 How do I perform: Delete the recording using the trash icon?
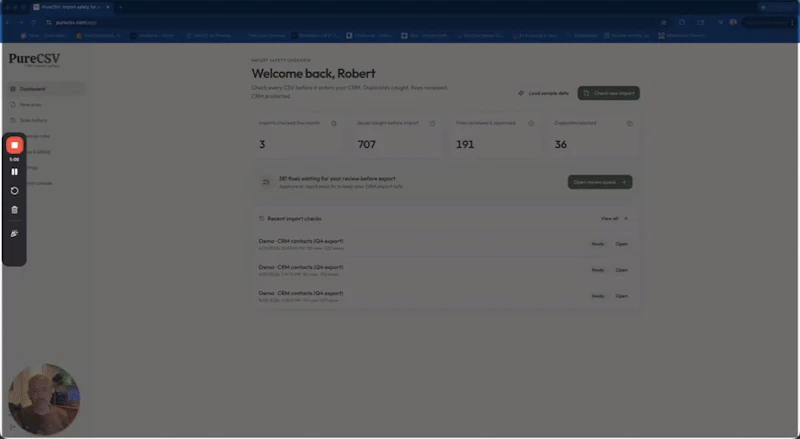point(14,210)
